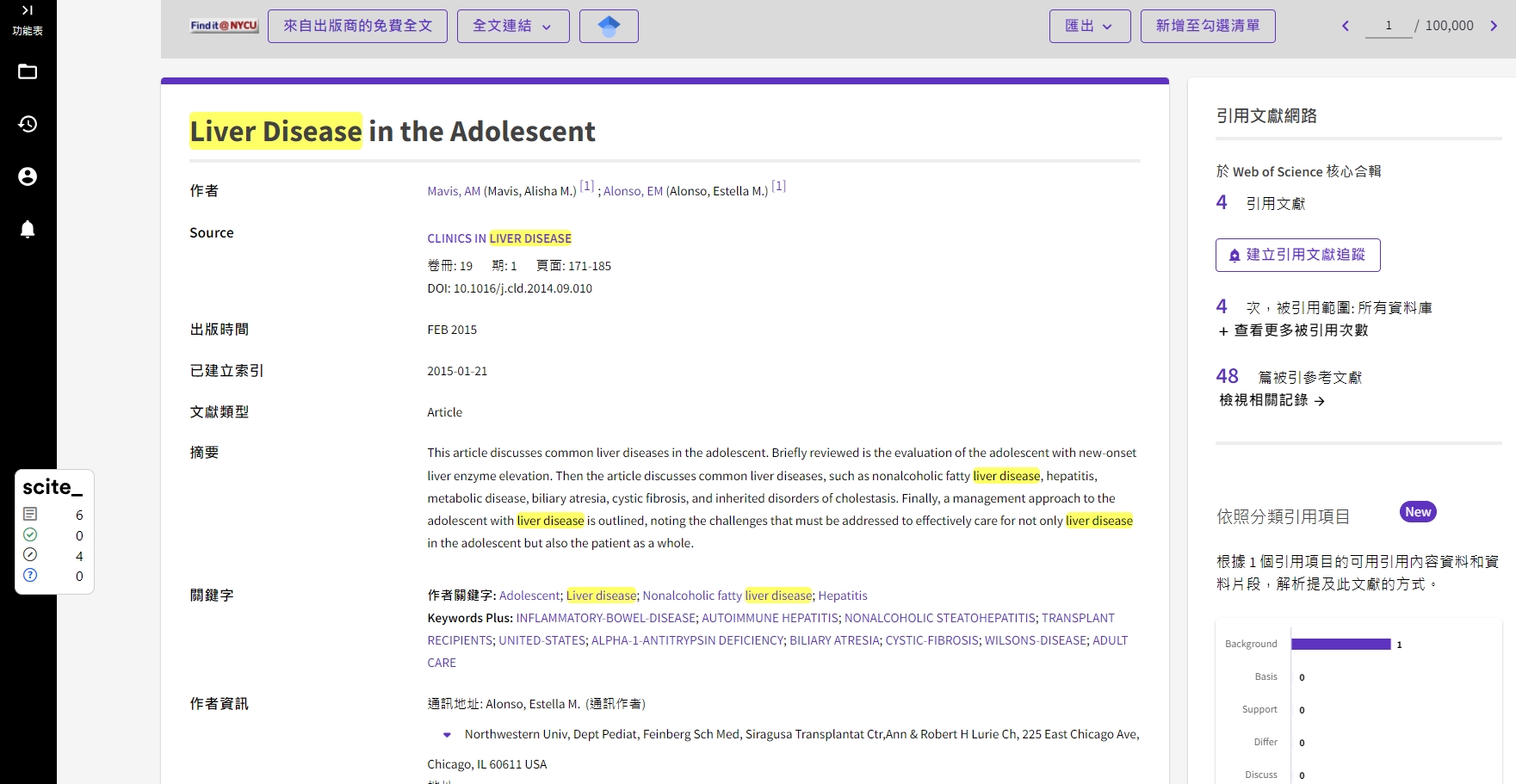This screenshot has width=1516, height=784.
Task: Click keyword Nonalcoholic fatty liver disease
Action: (727, 596)
